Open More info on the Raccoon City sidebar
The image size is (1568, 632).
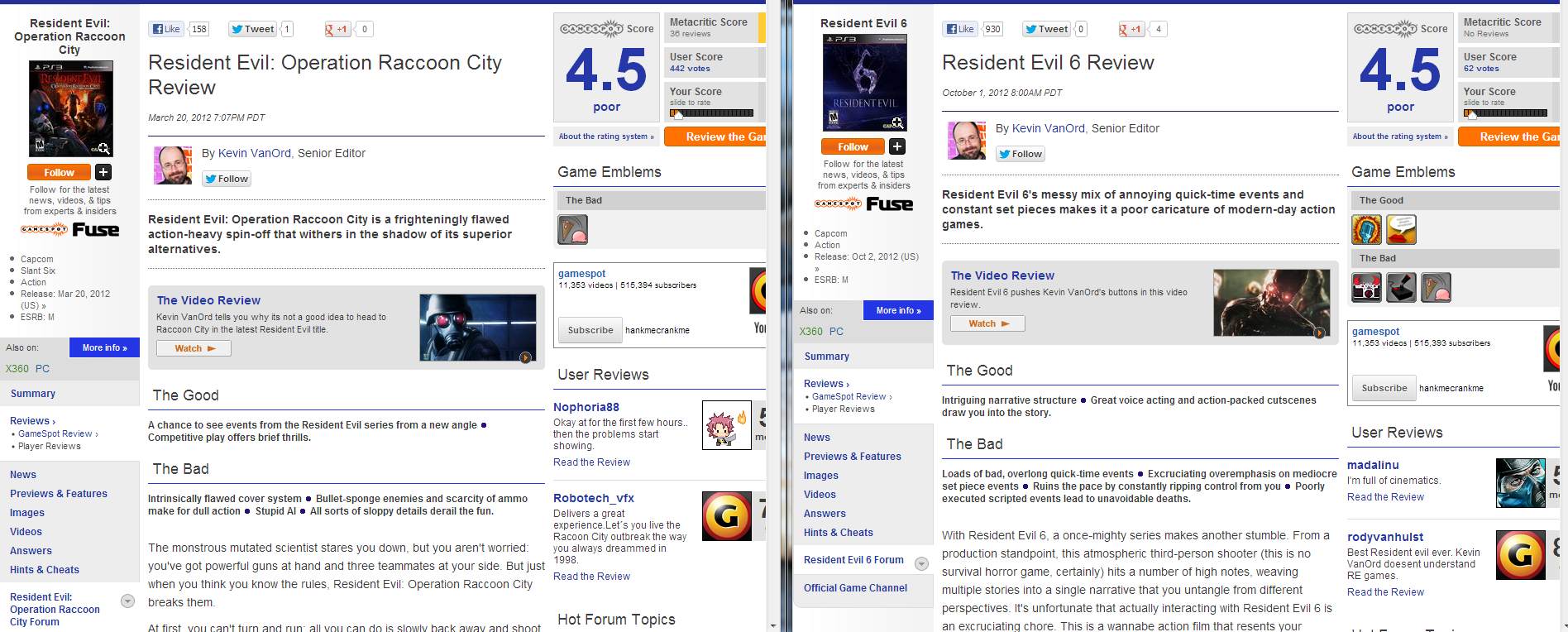click(x=105, y=348)
